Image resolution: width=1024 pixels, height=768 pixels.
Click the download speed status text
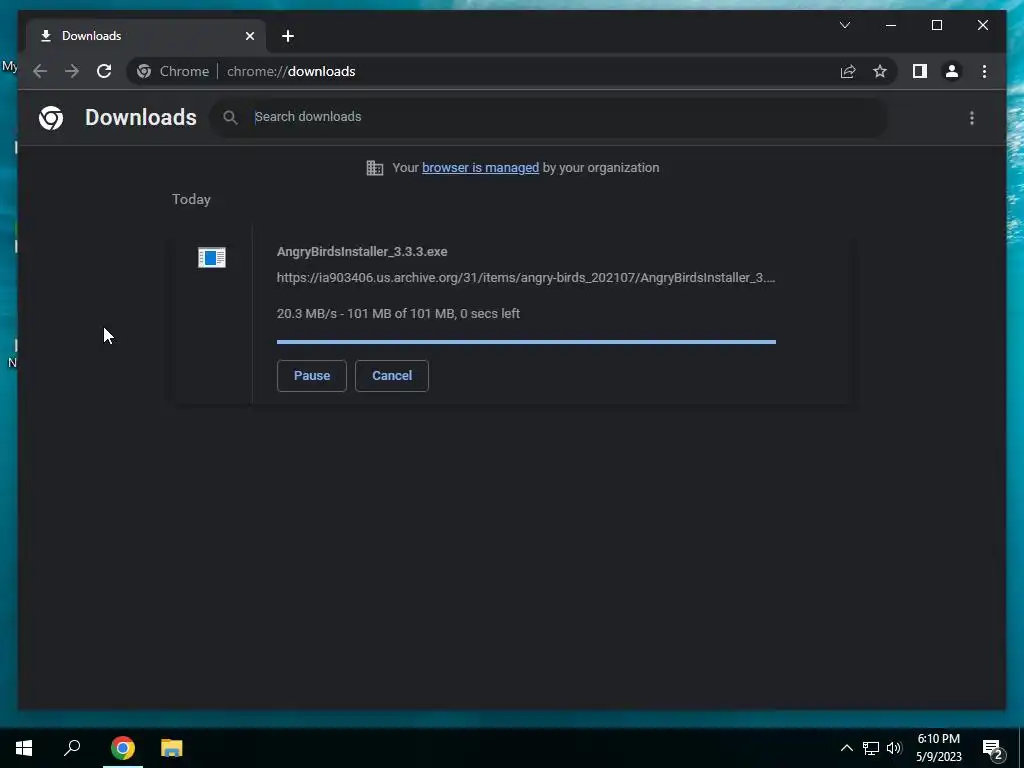click(x=398, y=313)
